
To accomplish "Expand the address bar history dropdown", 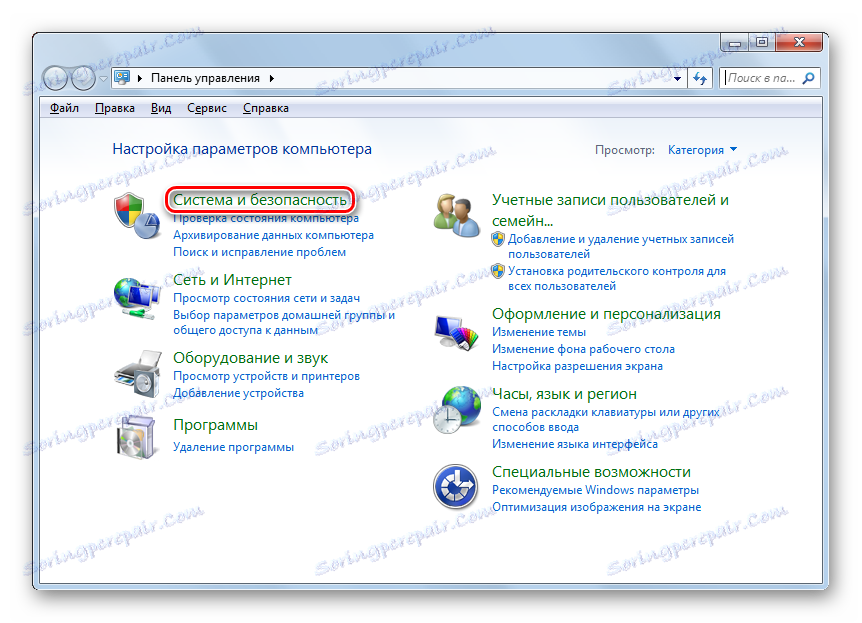I will [x=677, y=79].
